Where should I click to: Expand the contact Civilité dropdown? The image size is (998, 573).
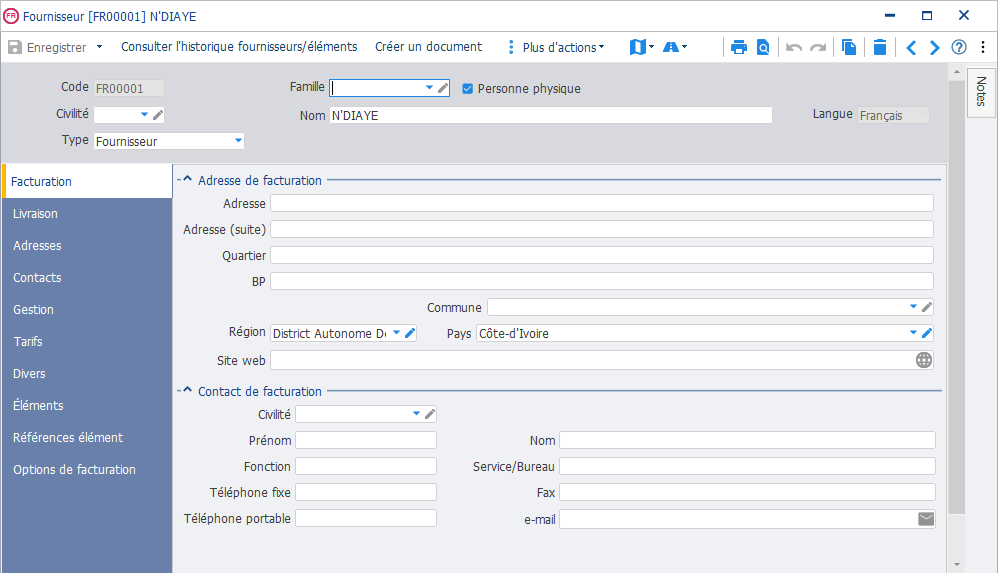pyautogui.click(x=416, y=414)
